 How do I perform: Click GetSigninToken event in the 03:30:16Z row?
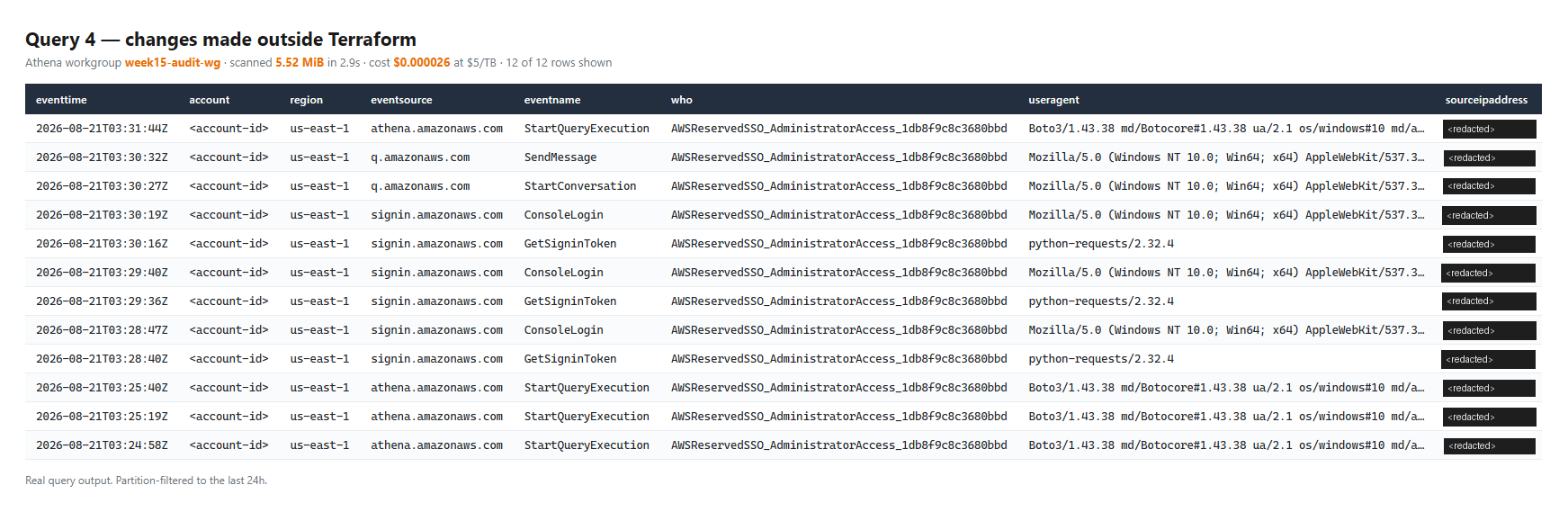point(570,244)
